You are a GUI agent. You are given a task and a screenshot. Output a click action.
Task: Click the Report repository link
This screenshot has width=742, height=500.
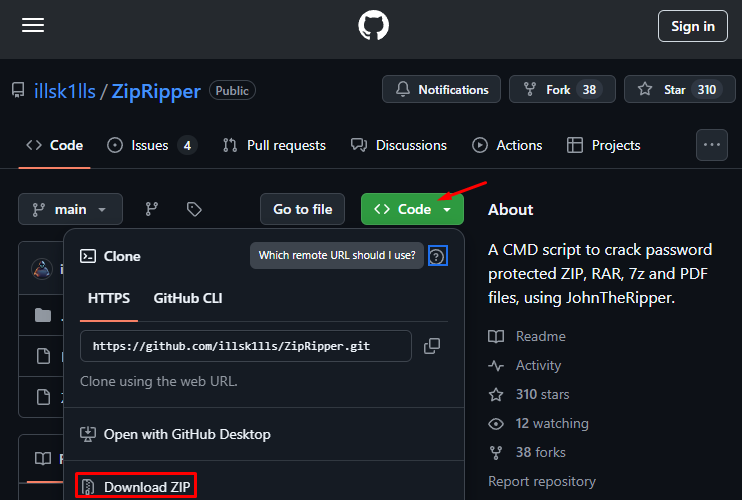click(x=542, y=481)
